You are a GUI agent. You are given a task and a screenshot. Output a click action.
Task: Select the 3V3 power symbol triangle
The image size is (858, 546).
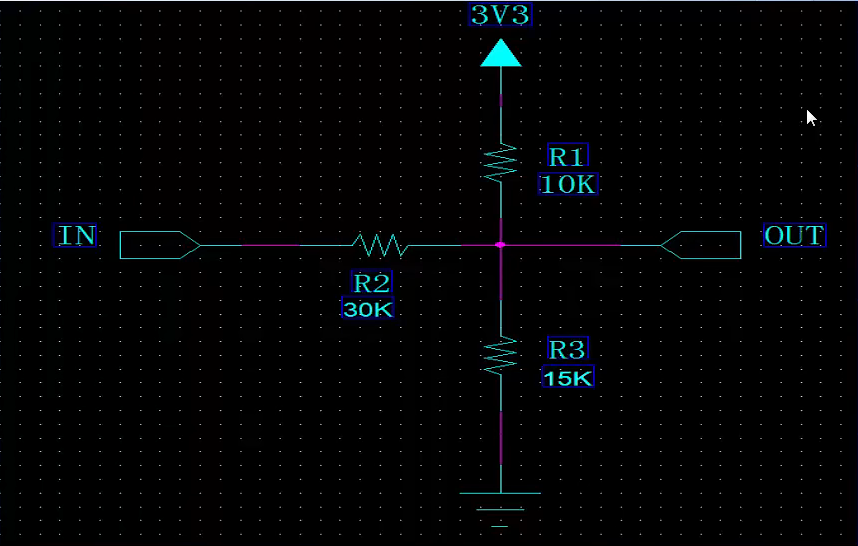coord(501,53)
